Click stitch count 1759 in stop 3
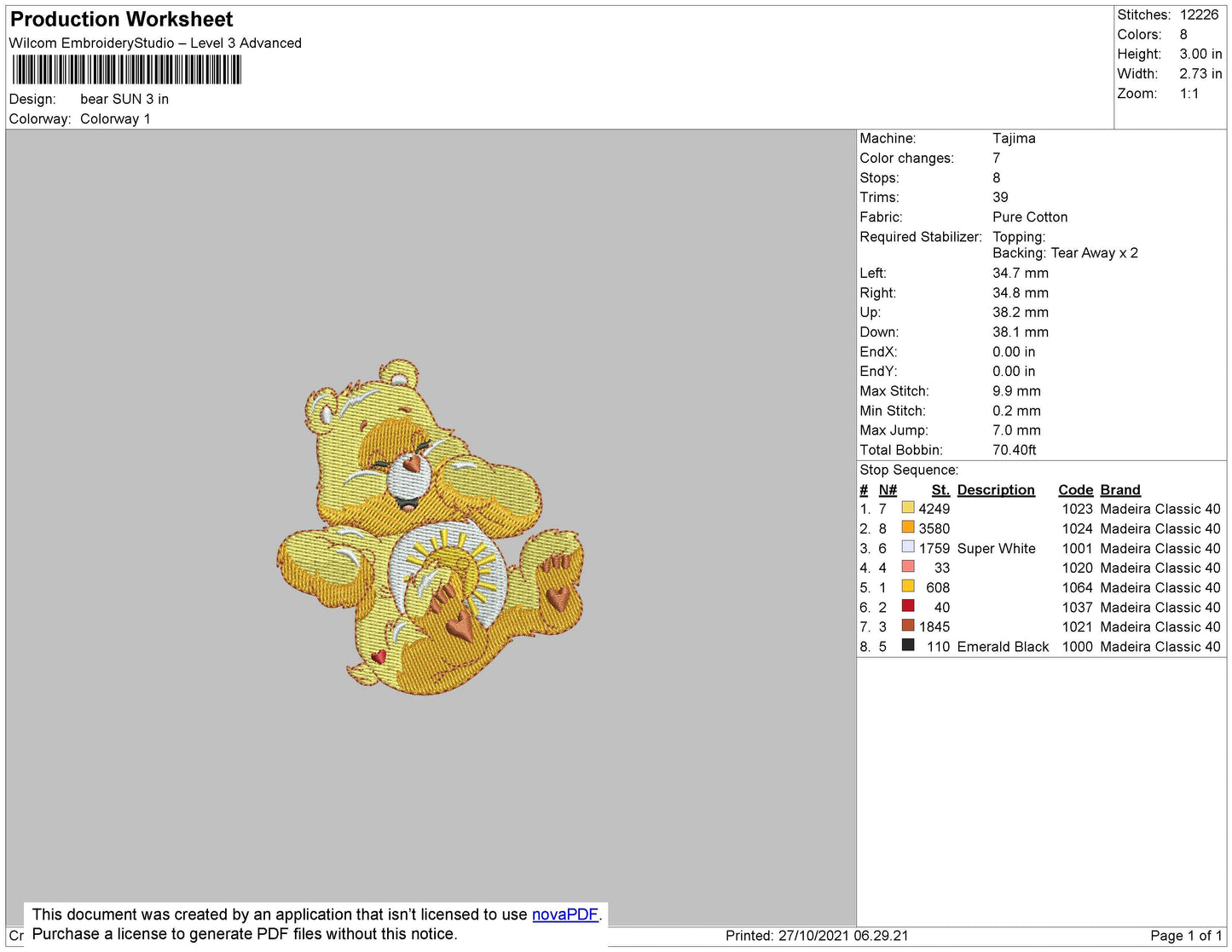This screenshot has height=952, width=1232. pos(934,549)
